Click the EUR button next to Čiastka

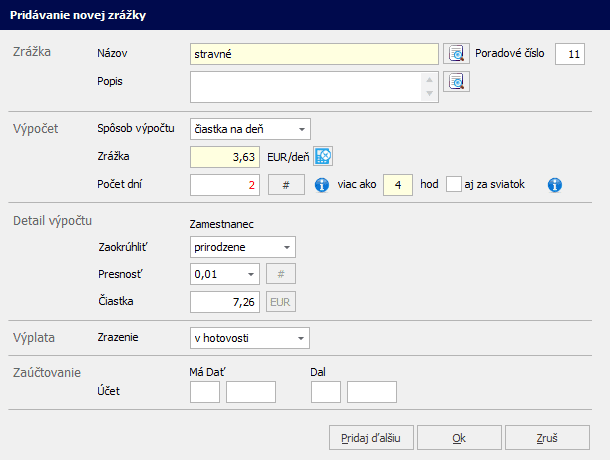coord(281,301)
